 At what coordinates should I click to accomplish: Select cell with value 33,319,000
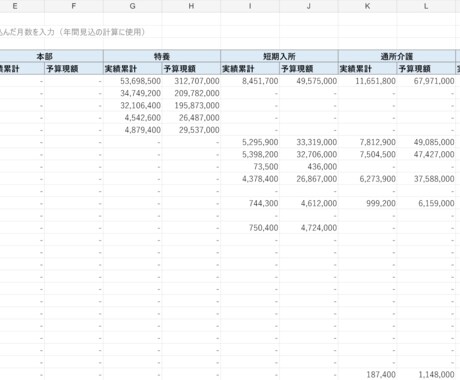[x=308, y=142]
